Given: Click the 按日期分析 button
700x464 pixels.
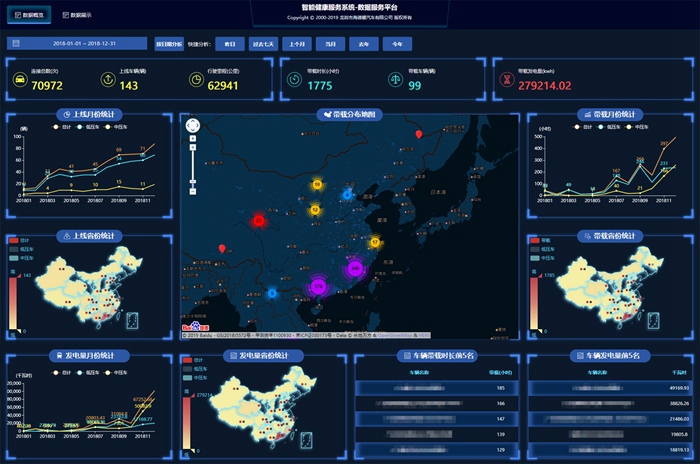Looking at the screenshot, I should coord(169,44).
